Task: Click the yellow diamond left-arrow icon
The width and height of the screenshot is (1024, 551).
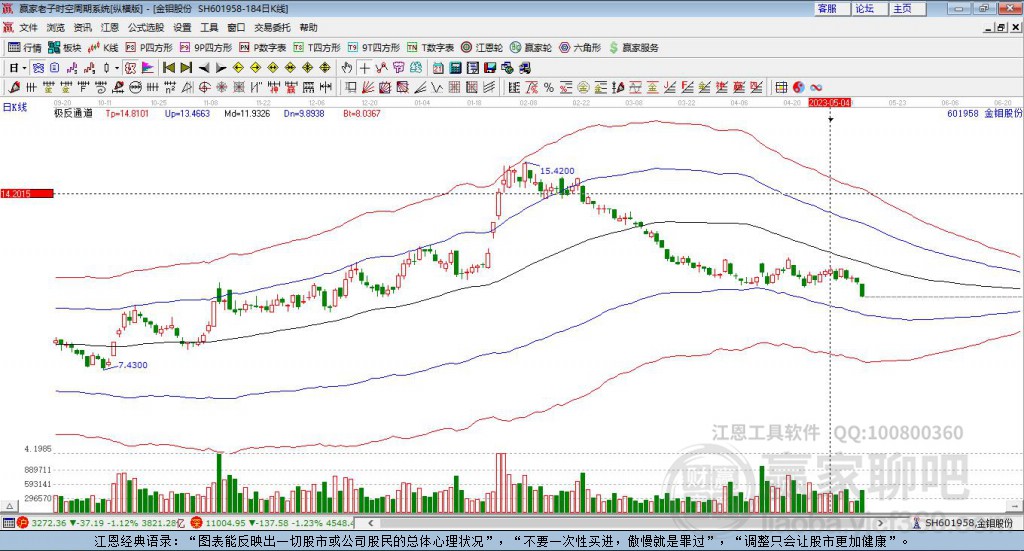Action: (x=238, y=68)
